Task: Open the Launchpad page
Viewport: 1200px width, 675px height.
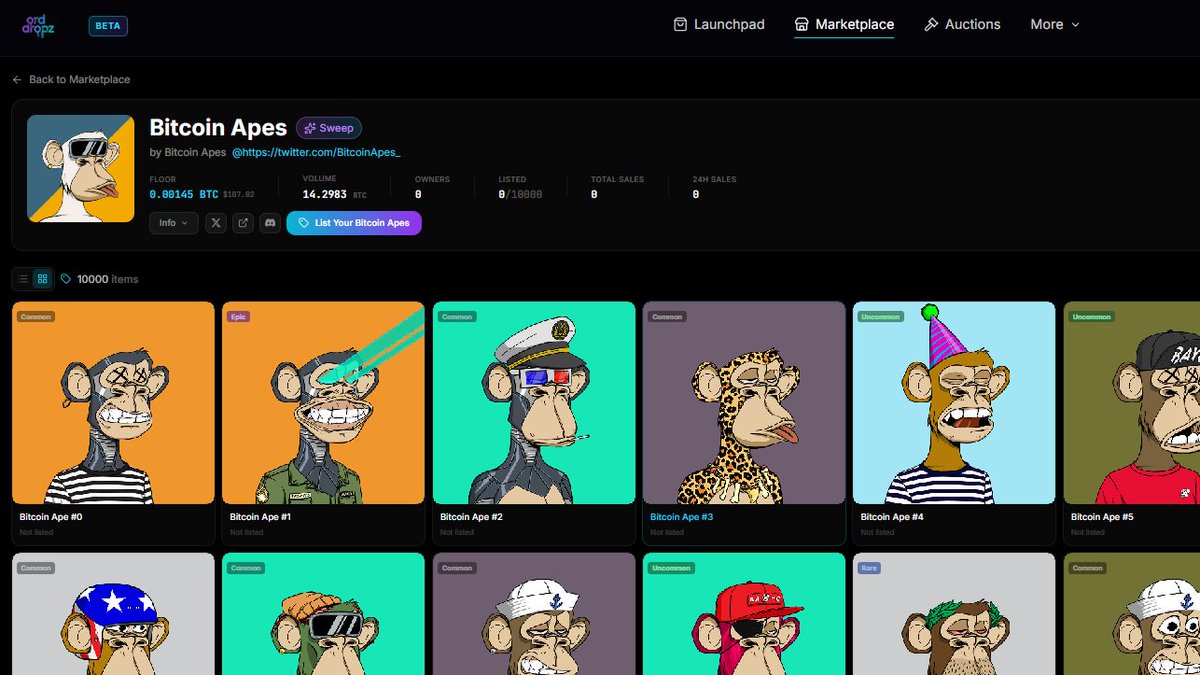Action: point(719,24)
